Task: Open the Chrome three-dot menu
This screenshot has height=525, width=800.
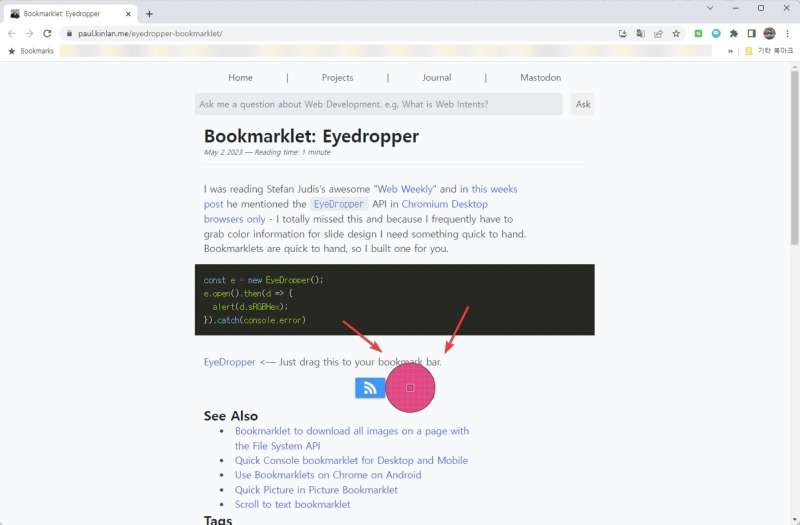Action: [788, 33]
